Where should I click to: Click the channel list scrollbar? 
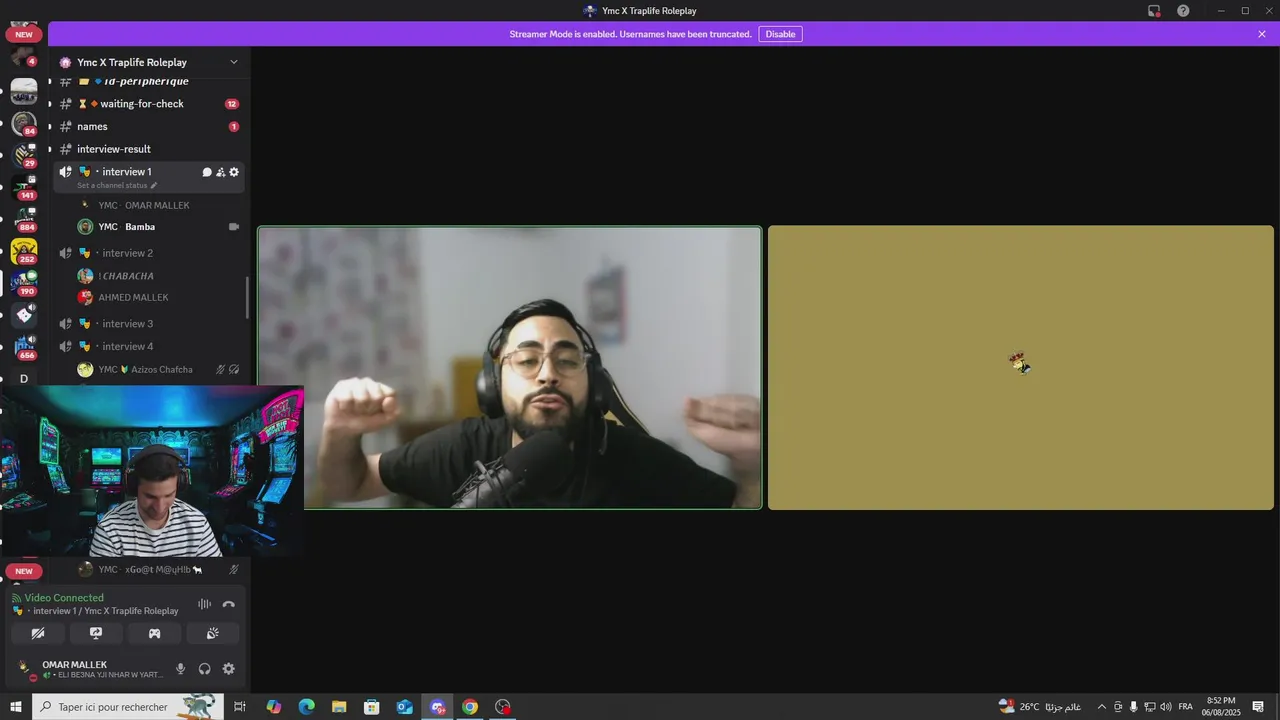pos(247,298)
